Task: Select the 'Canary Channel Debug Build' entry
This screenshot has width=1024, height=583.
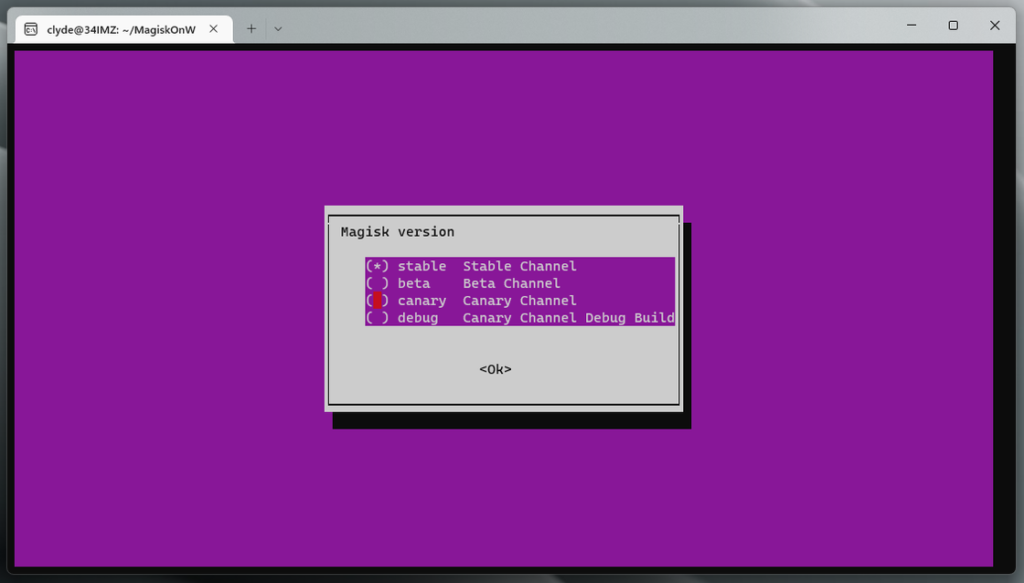Action: pos(568,318)
